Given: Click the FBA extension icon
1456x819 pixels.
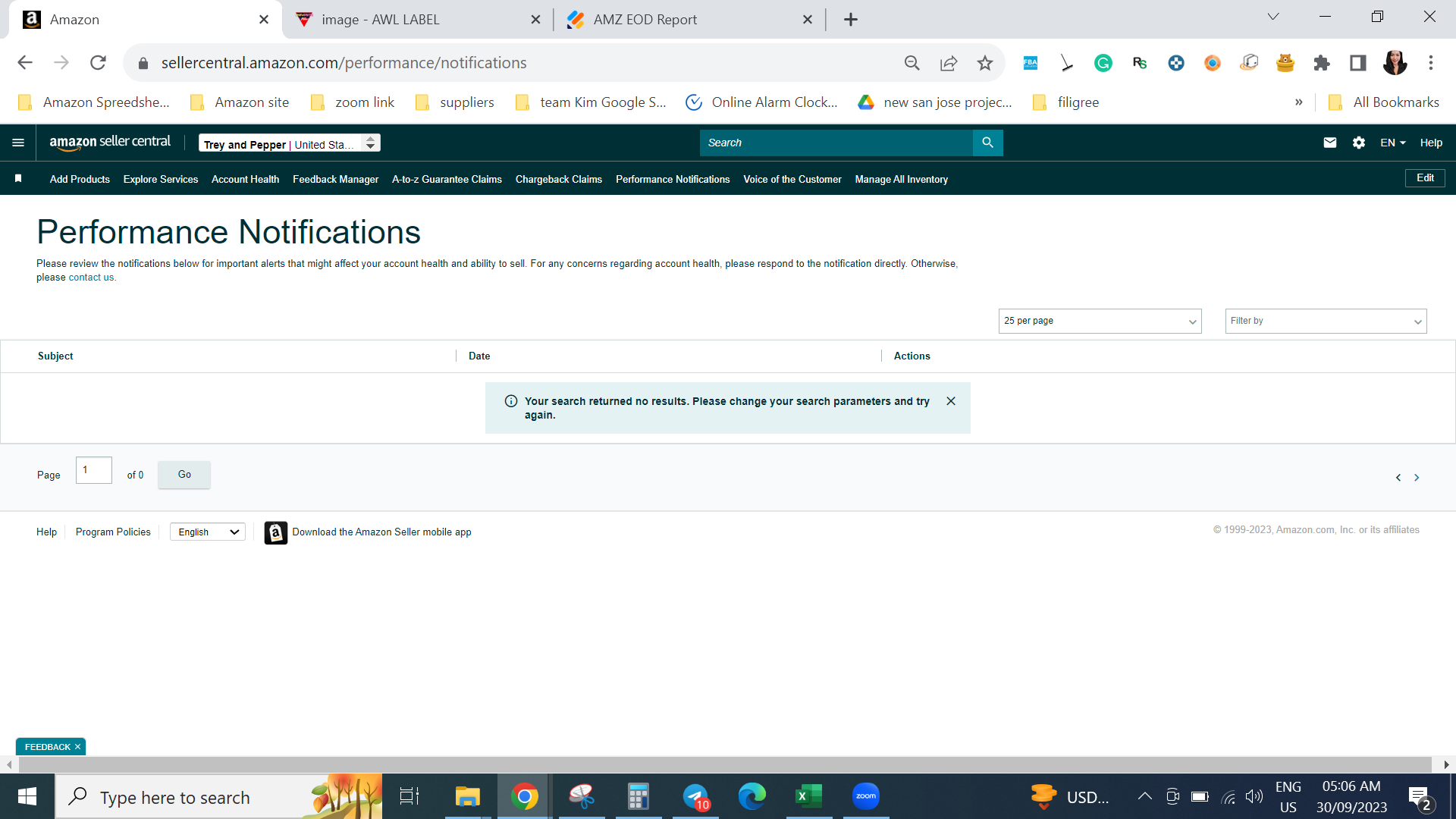Looking at the screenshot, I should click(x=1031, y=63).
